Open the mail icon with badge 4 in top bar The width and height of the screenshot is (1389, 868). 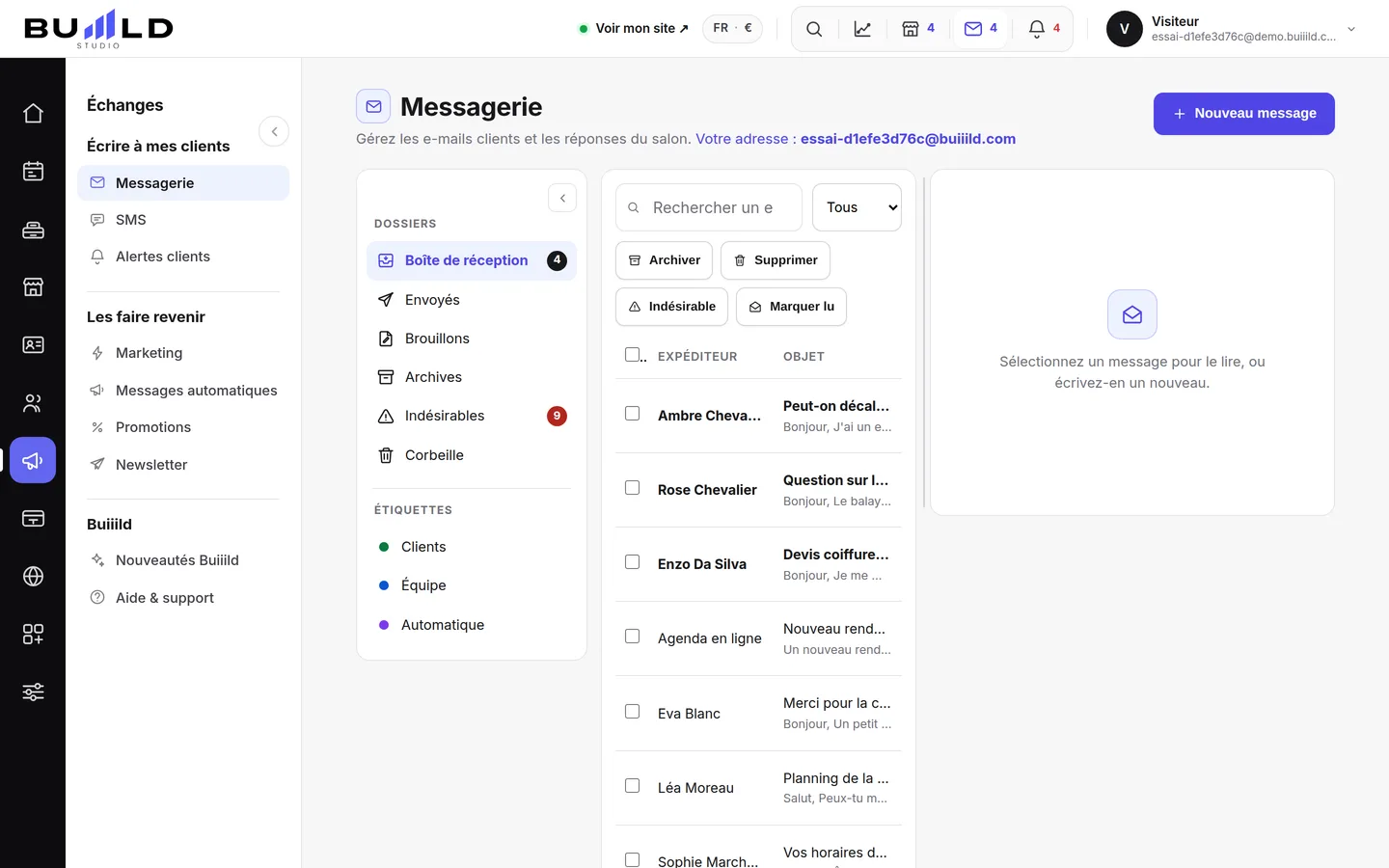click(x=981, y=29)
